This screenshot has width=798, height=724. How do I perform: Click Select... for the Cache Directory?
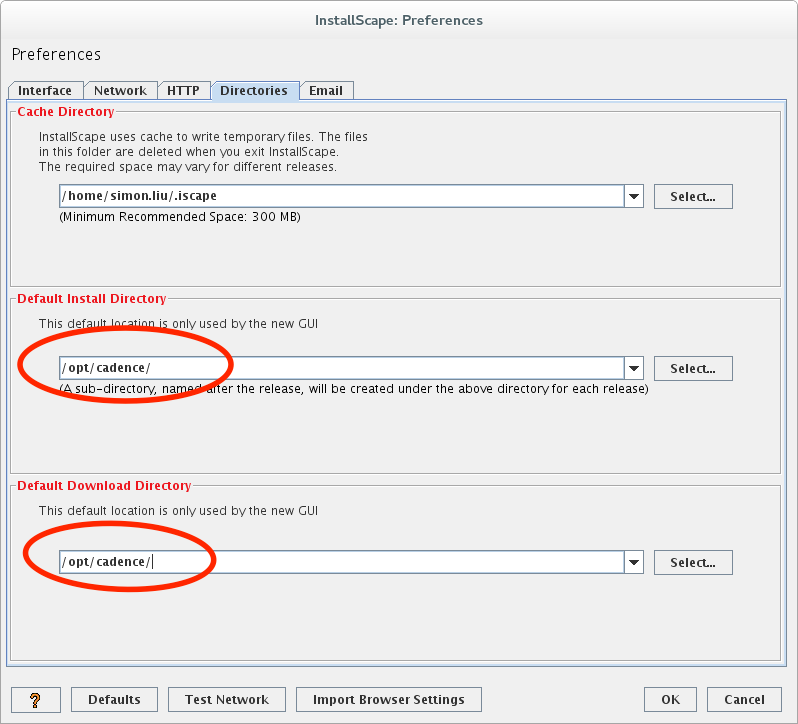[x=693, y=196]
